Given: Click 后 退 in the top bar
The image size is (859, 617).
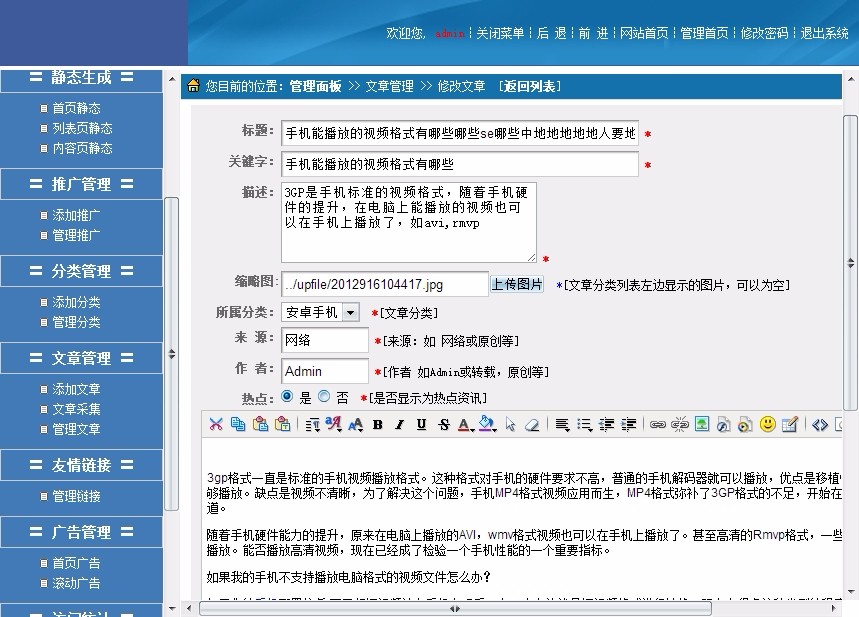Looking at the screenshot, I should 551,33.
